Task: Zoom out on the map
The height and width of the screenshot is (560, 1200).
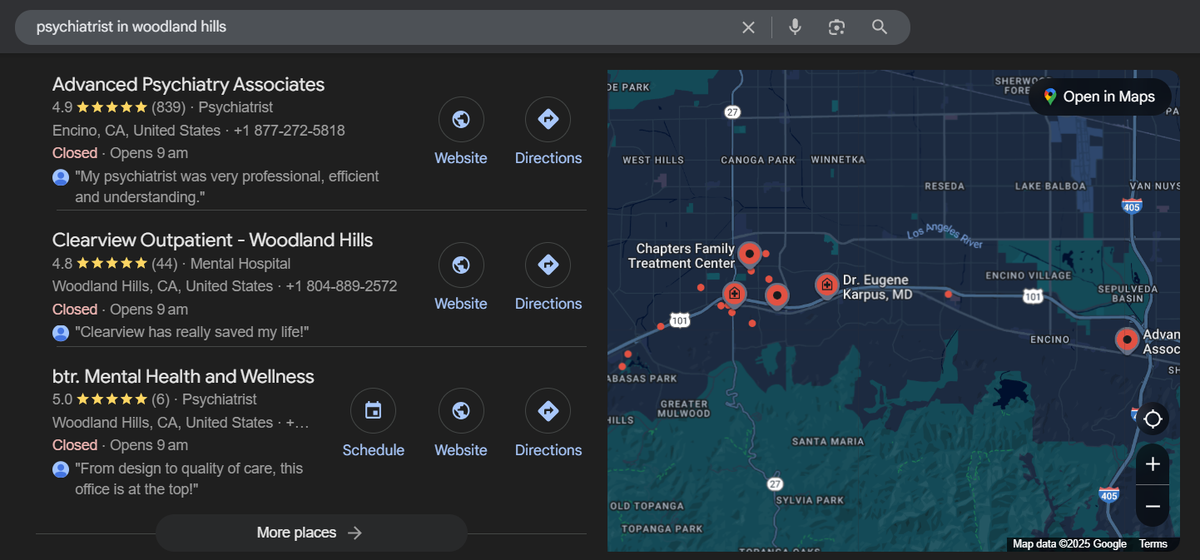Action: [1152, 506]
